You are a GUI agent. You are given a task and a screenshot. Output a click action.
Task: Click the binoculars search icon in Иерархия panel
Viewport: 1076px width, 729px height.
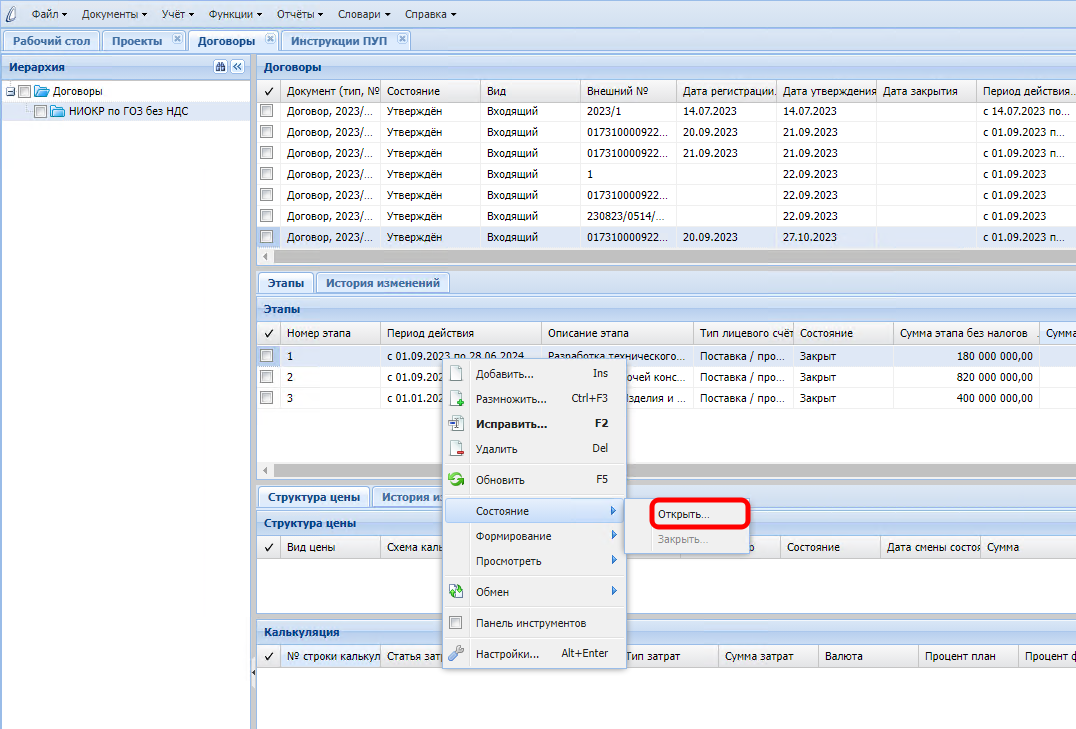tap(220, 67)
